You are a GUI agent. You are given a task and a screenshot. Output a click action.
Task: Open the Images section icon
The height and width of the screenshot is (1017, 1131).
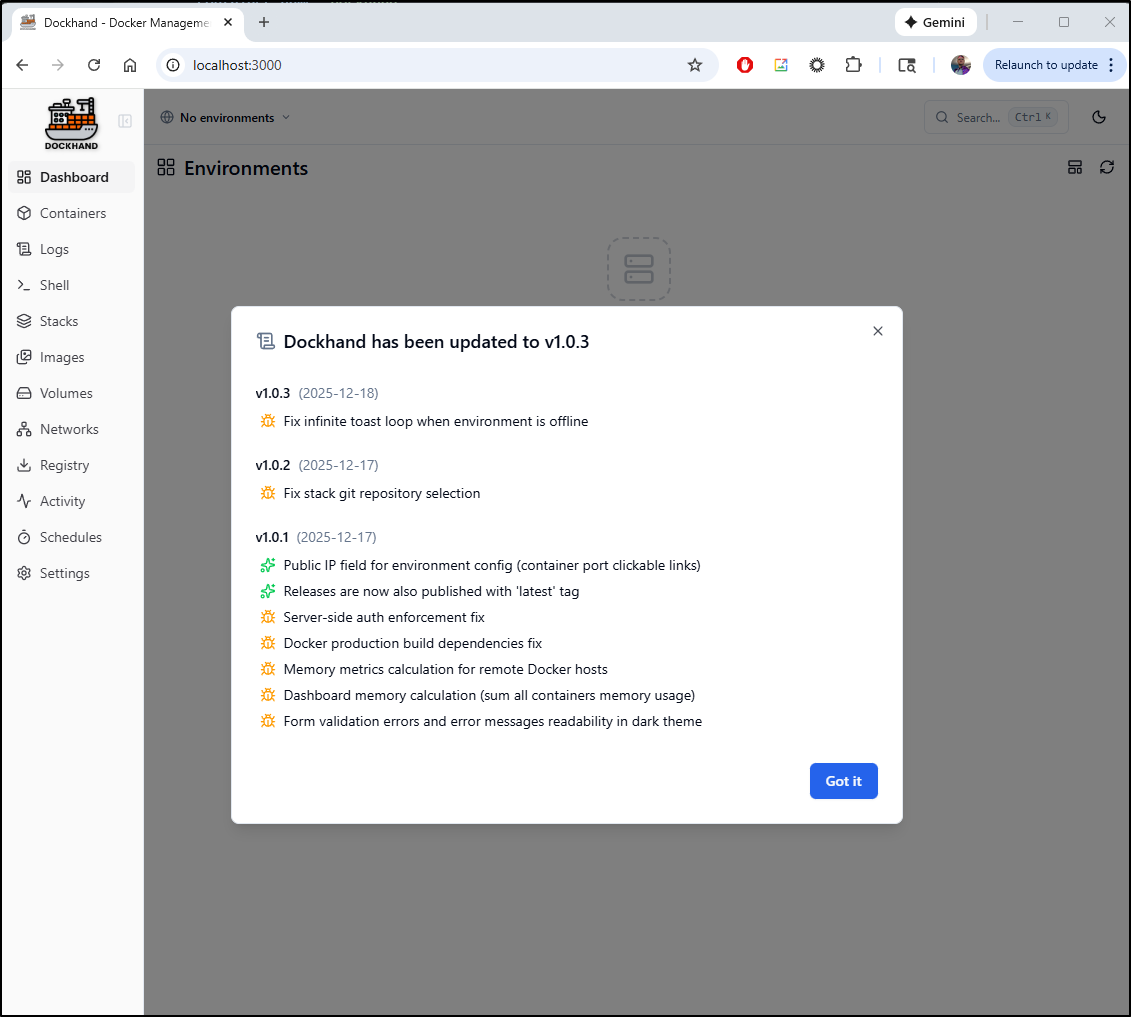(24, 357)
